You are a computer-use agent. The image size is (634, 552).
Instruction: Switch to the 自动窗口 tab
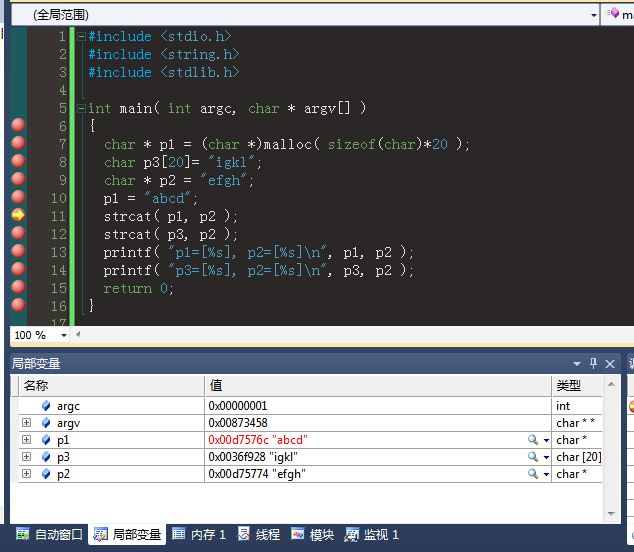click(x=49, y=535)
